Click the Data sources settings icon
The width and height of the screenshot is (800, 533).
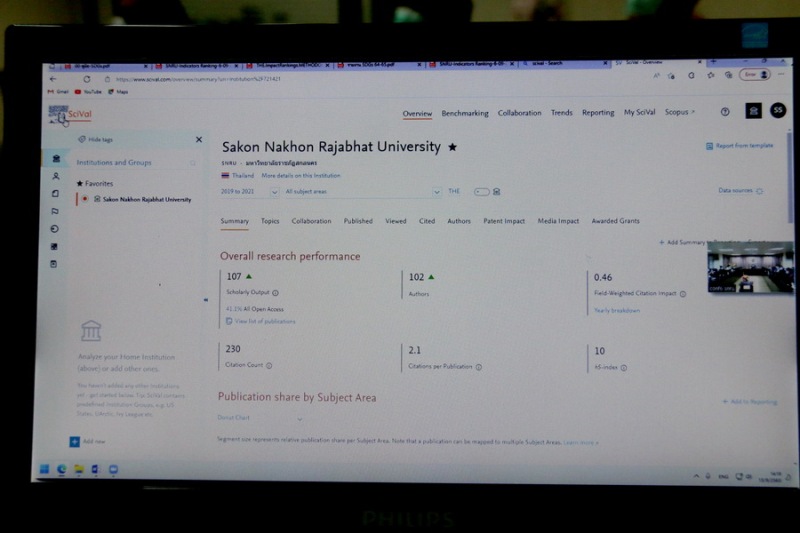(760, 190)
